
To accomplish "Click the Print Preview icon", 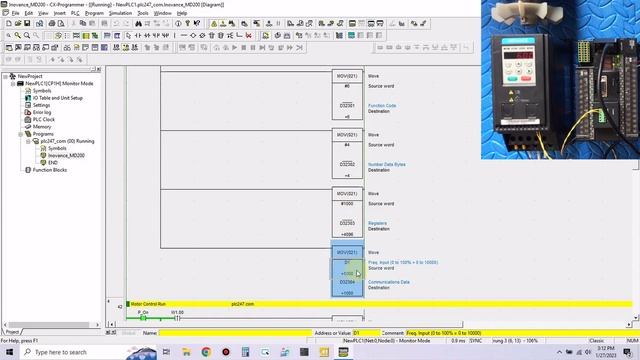I will (x=61, y=24).
